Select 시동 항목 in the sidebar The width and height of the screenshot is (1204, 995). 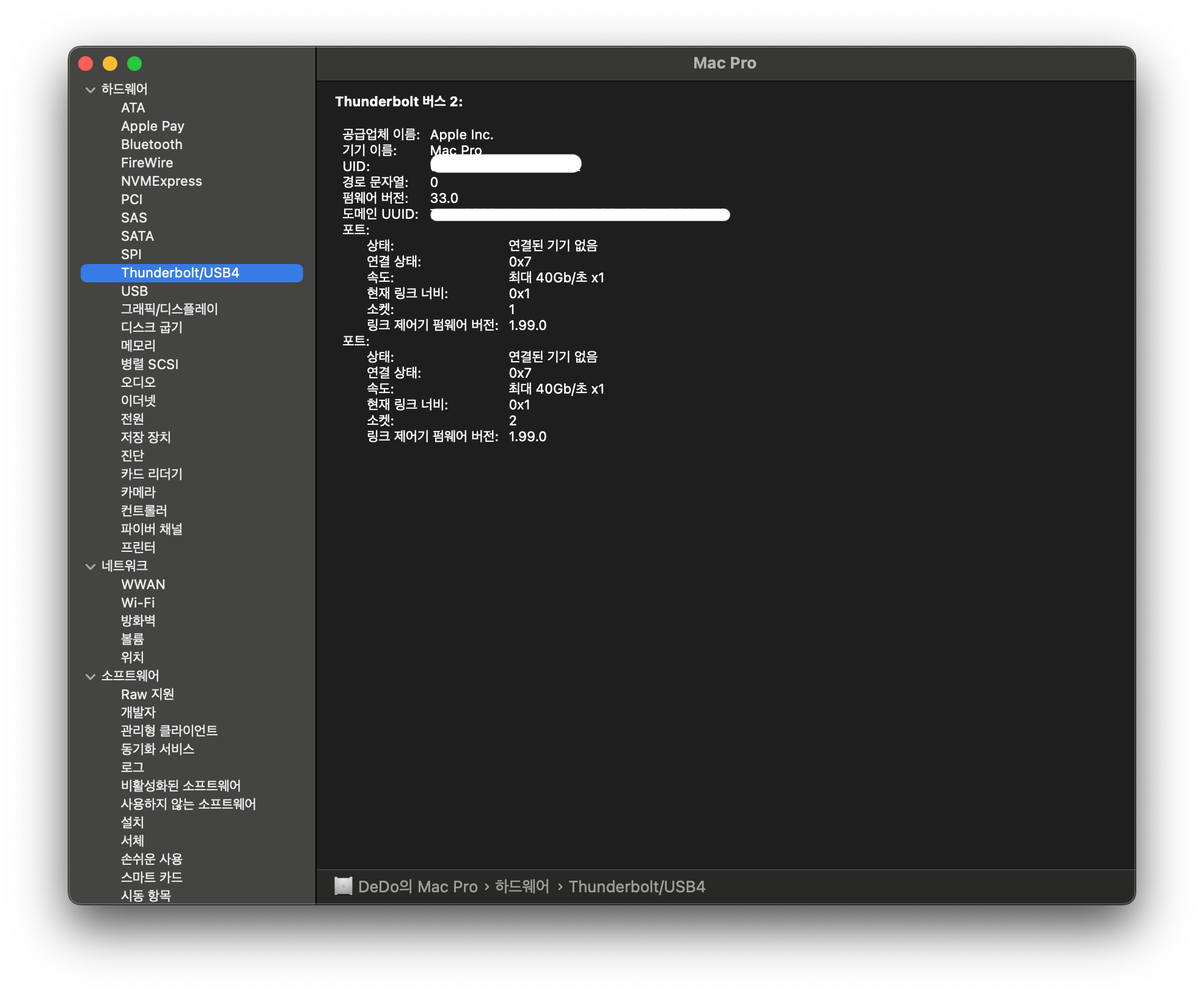click(x=145, y=895)
